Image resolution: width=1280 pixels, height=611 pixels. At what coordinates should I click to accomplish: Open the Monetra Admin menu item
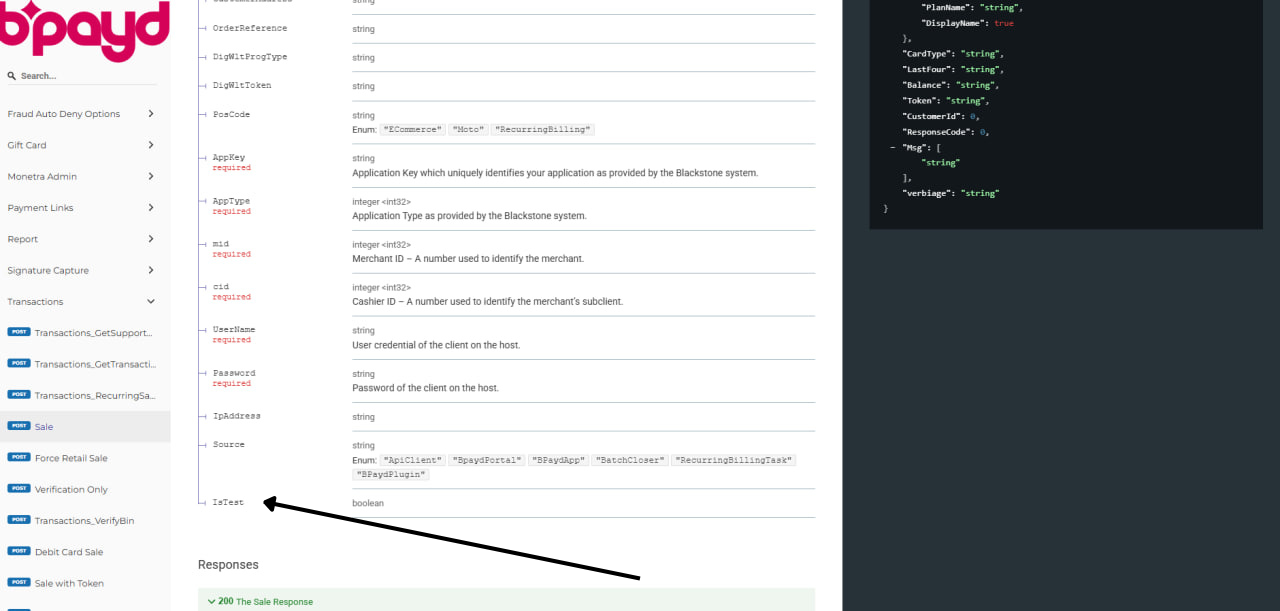[x=42, y=176]
